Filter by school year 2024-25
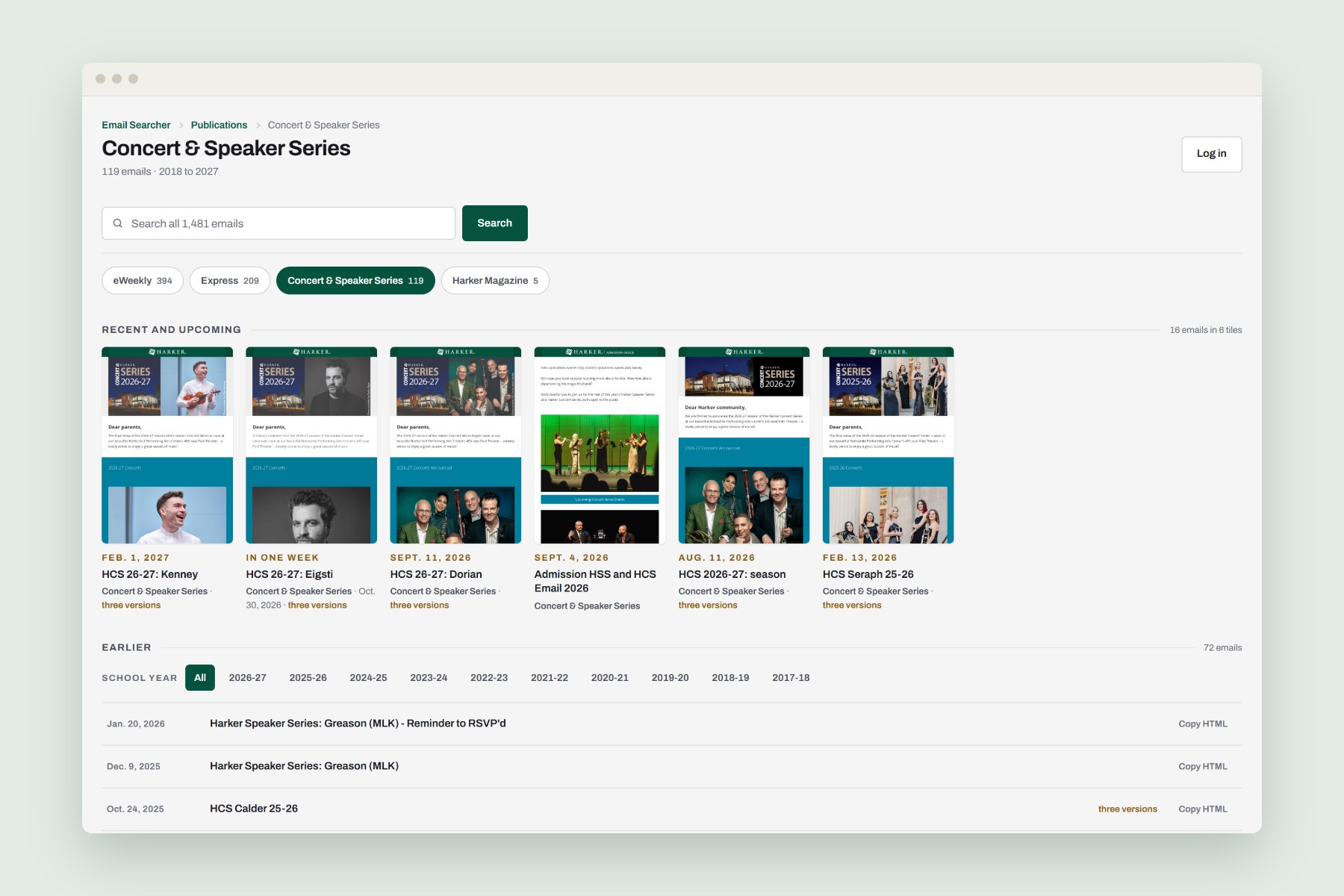The width and height of the screenshot is (1344, 896). [x=368, y=678]
